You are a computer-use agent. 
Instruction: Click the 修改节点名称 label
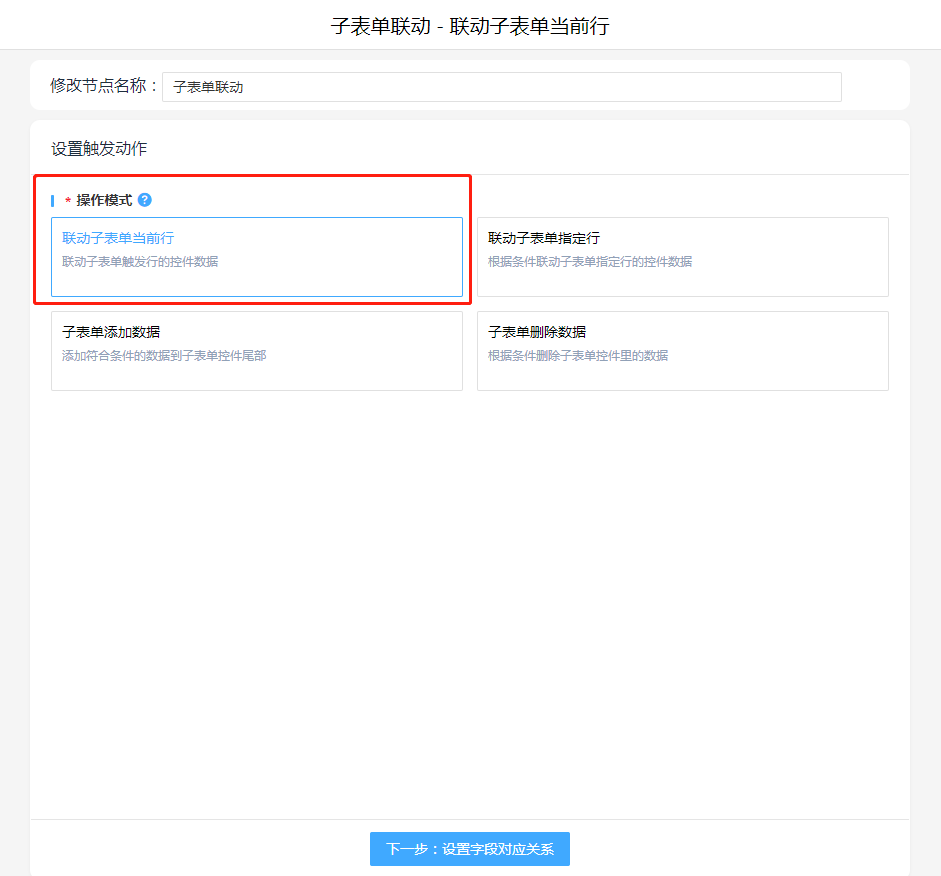click(x=103, y=86)
